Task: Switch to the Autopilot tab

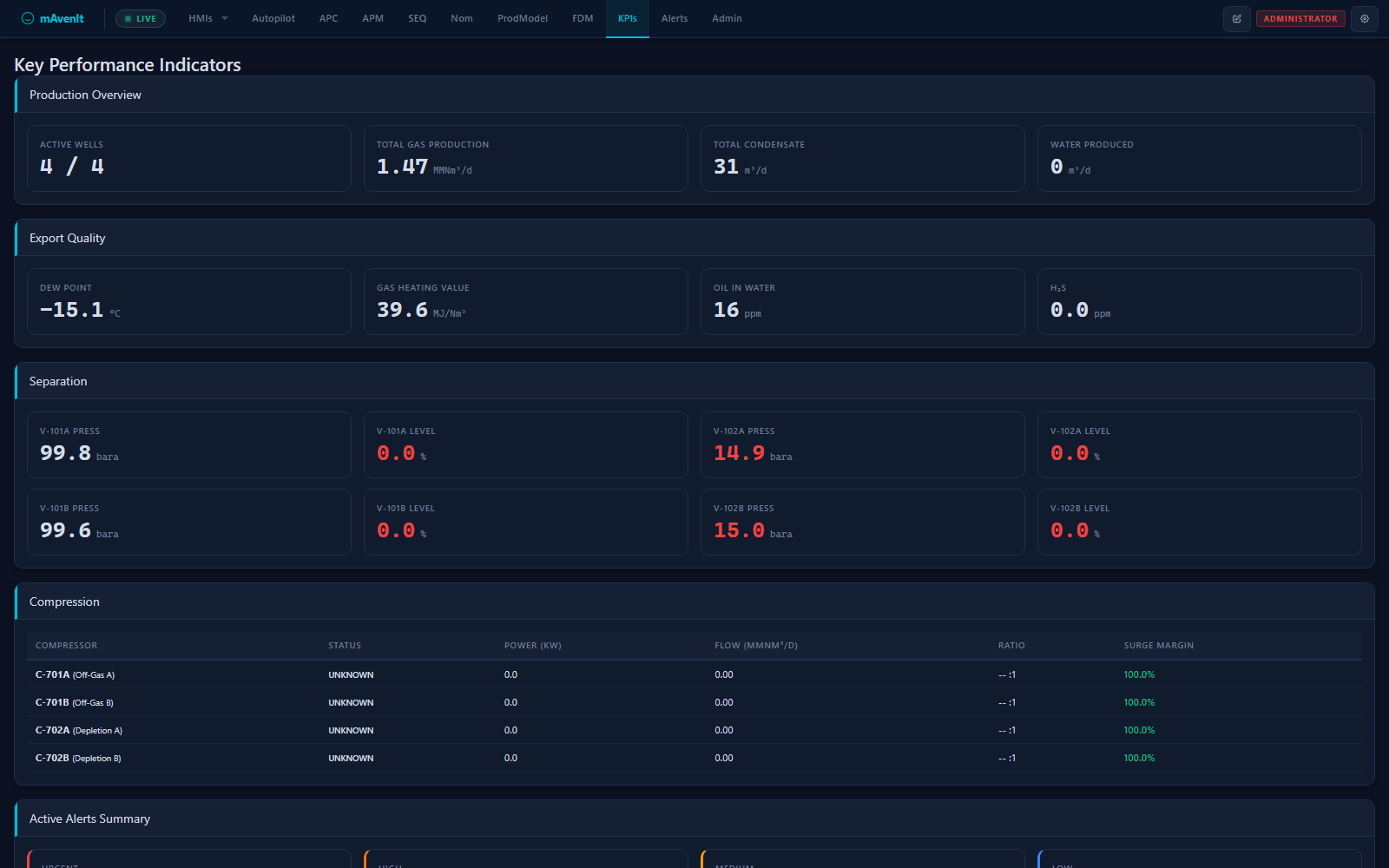Action: (x=273, y=17)
